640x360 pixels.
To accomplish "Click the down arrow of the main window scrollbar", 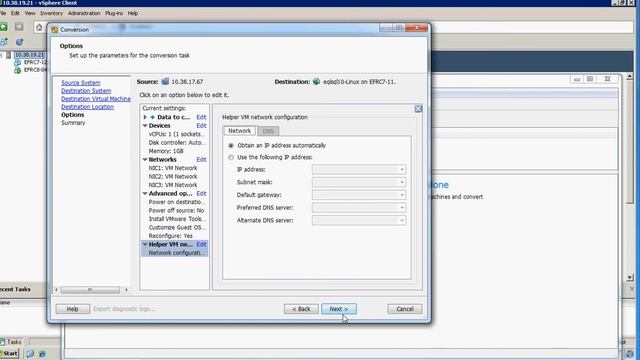I will [x=630, y=278].
